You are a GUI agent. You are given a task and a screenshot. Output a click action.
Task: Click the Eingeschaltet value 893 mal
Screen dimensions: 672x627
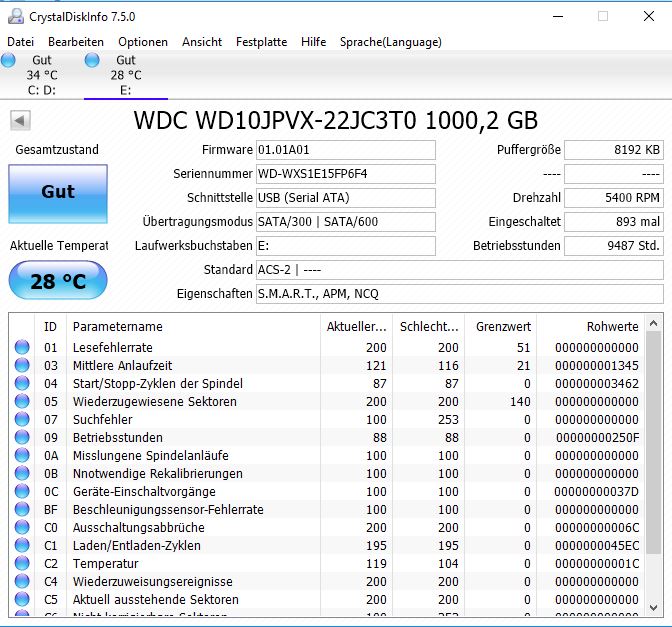click(614, 222)
